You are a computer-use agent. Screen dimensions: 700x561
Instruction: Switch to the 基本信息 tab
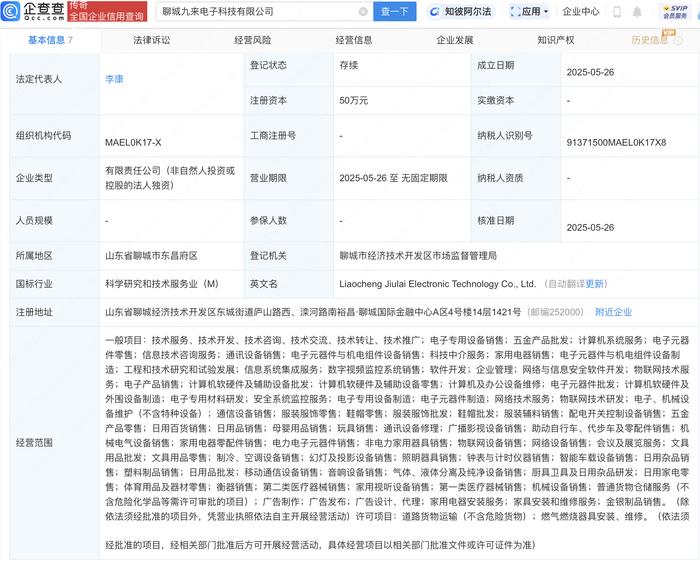tap(50, 40)
